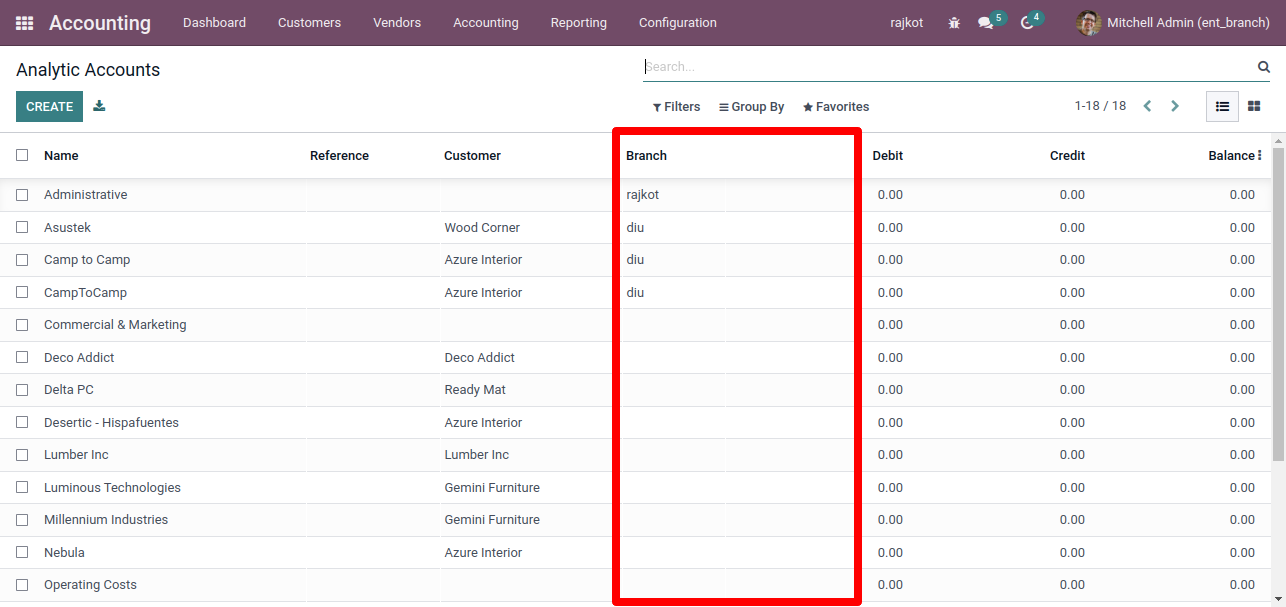Sort by Reference column header
The image size is (1286, 607).
click(x=339, y=156)
